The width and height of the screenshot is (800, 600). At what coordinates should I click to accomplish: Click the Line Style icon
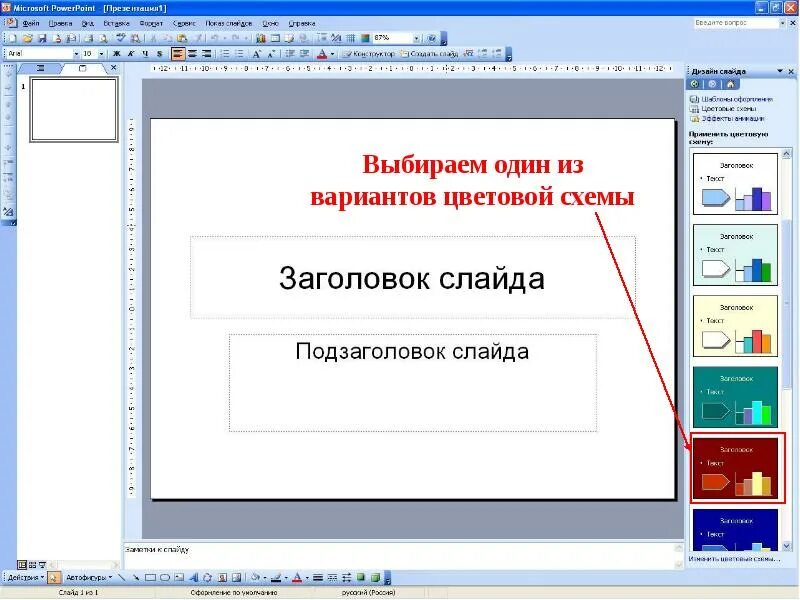pos(318,578)
